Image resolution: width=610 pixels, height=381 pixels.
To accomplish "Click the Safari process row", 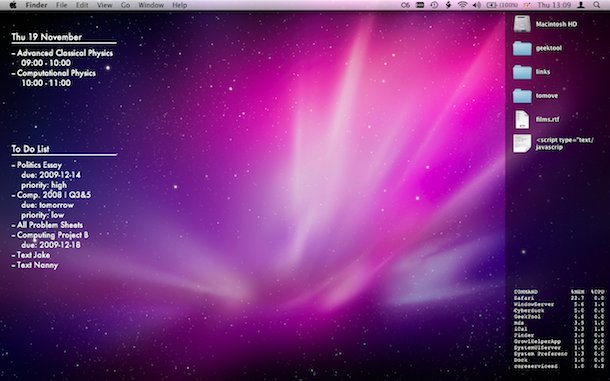I will (x=559, y=298).
